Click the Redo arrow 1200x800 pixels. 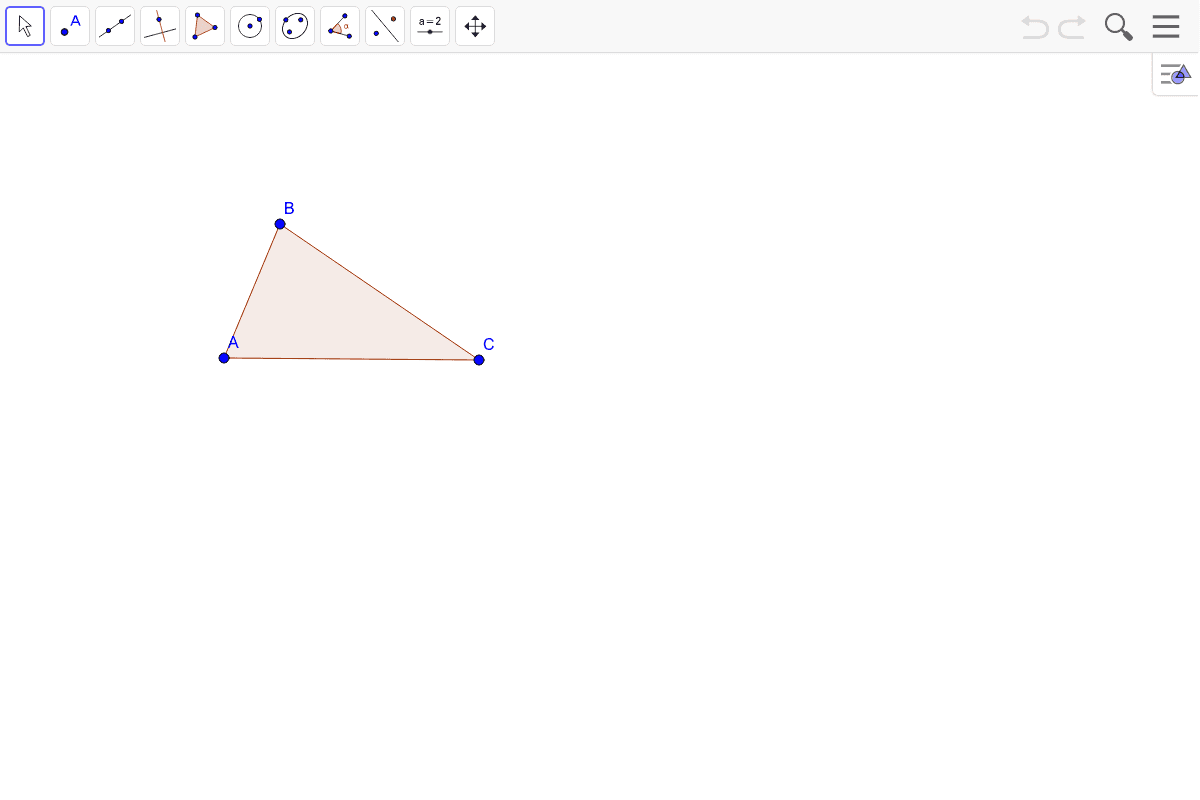1072,27
